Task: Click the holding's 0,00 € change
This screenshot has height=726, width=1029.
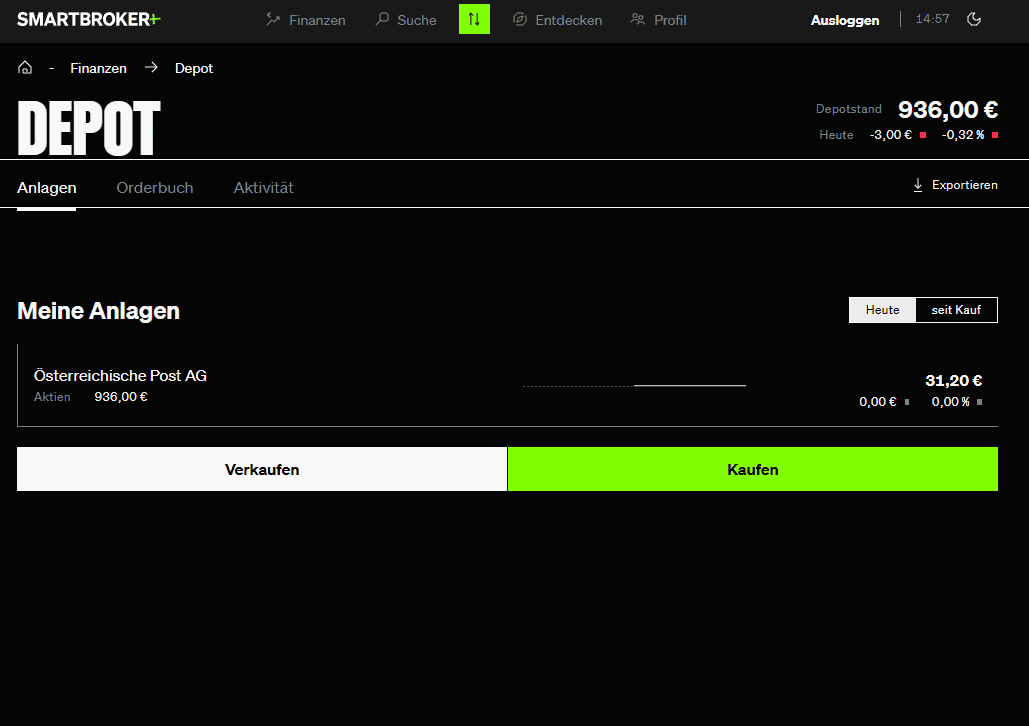Action: 877,402
